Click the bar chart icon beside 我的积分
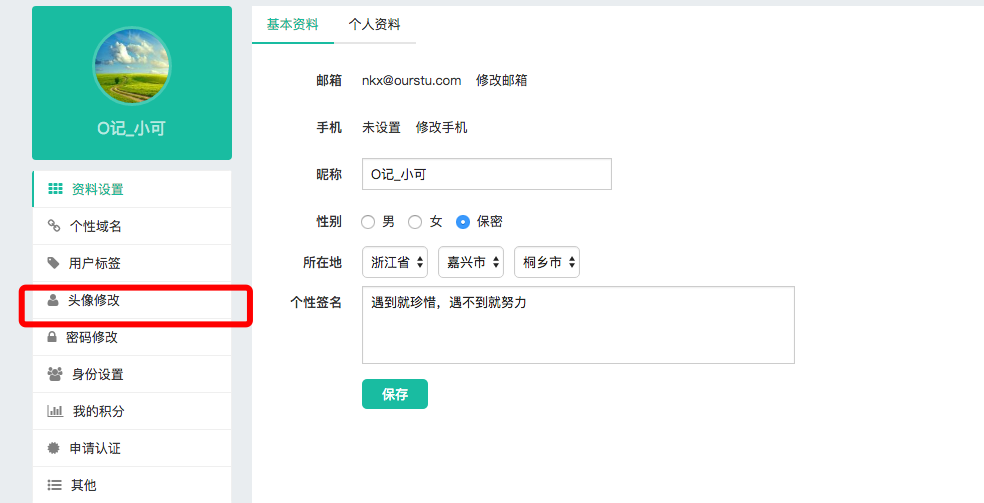Screen dimensions: 984x503 55,411
